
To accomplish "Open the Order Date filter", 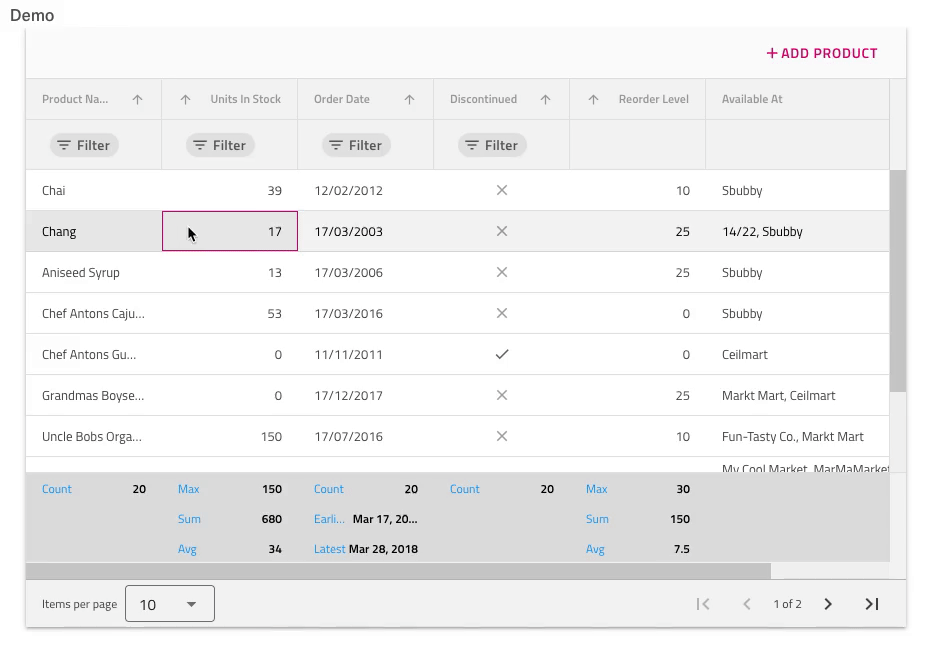I will (x=355, y=145).
